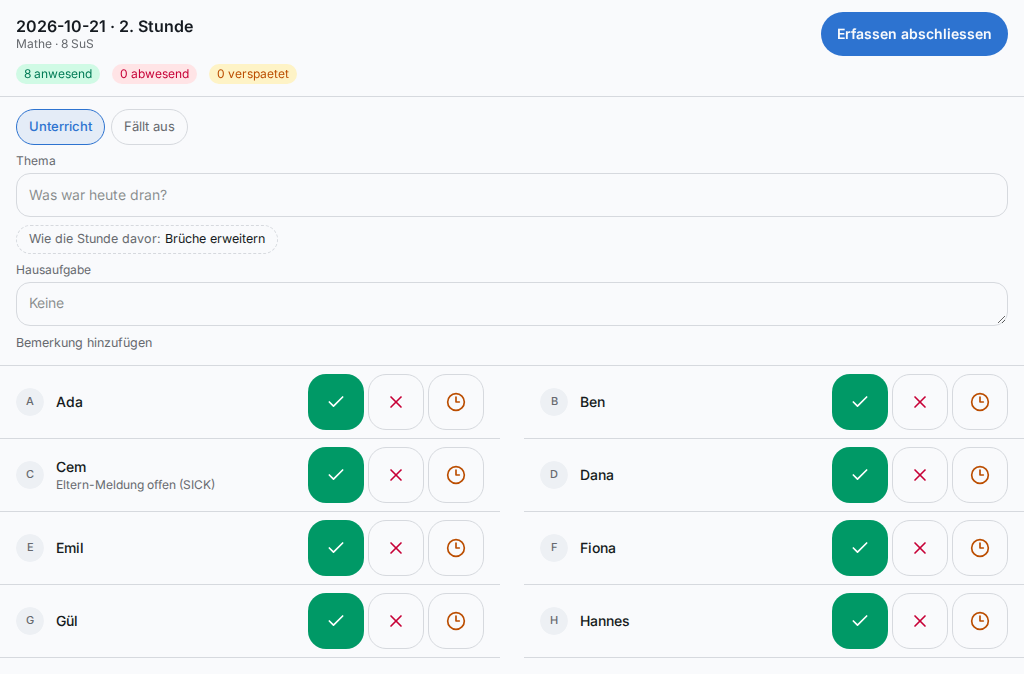1024x674 pixels.
Task: Mark Fiona absent with the red X
Action: (920, 548)
